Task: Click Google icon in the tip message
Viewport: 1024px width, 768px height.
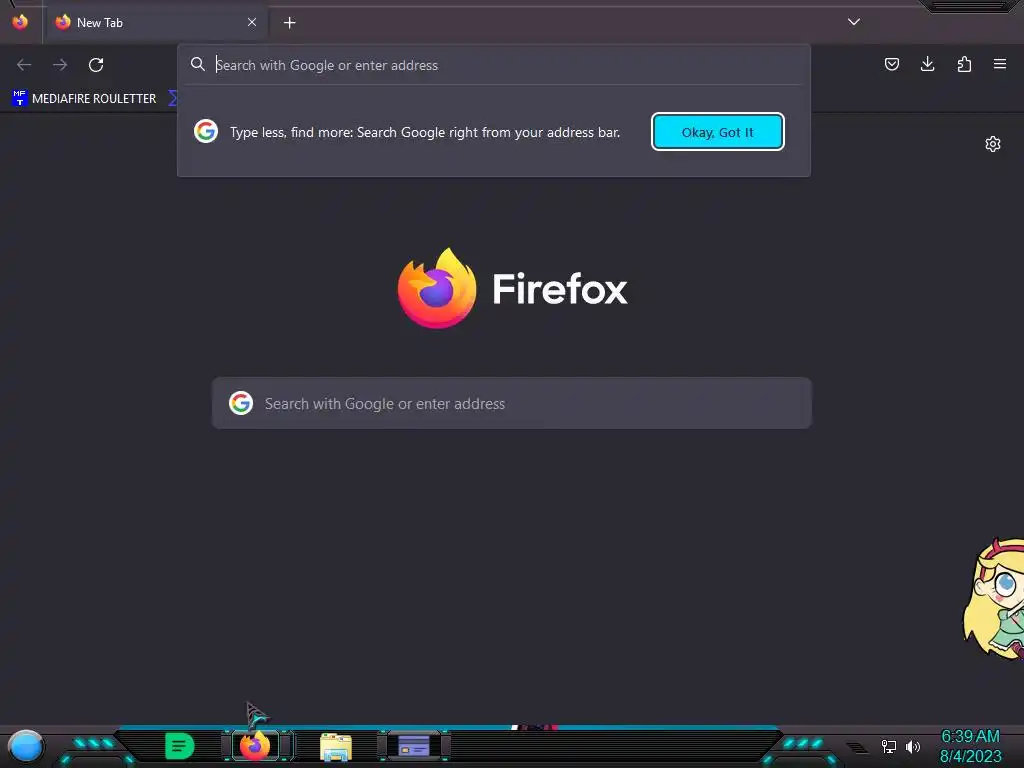Action: click(x=206, y=132)
